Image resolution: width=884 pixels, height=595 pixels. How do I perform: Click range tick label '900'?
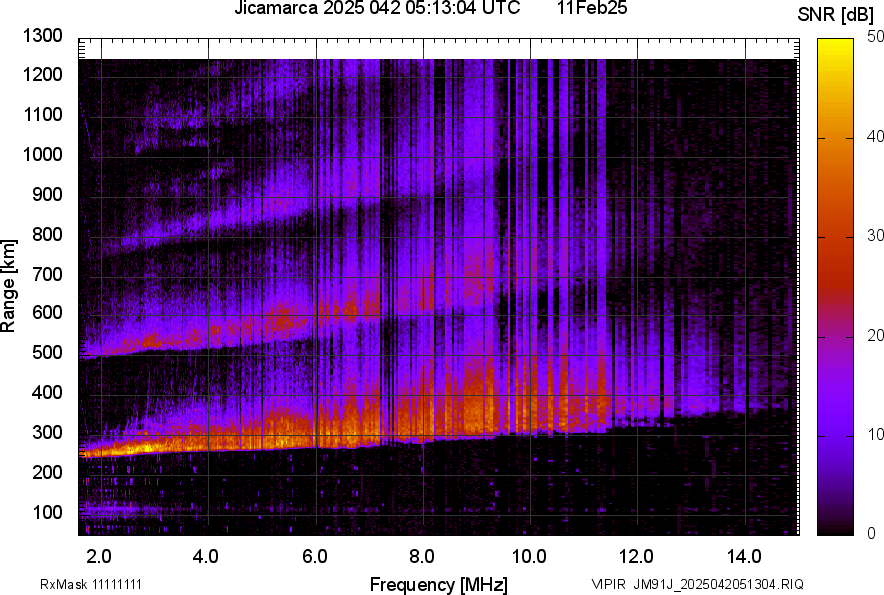pyautogui.click(x=47, y=194)
